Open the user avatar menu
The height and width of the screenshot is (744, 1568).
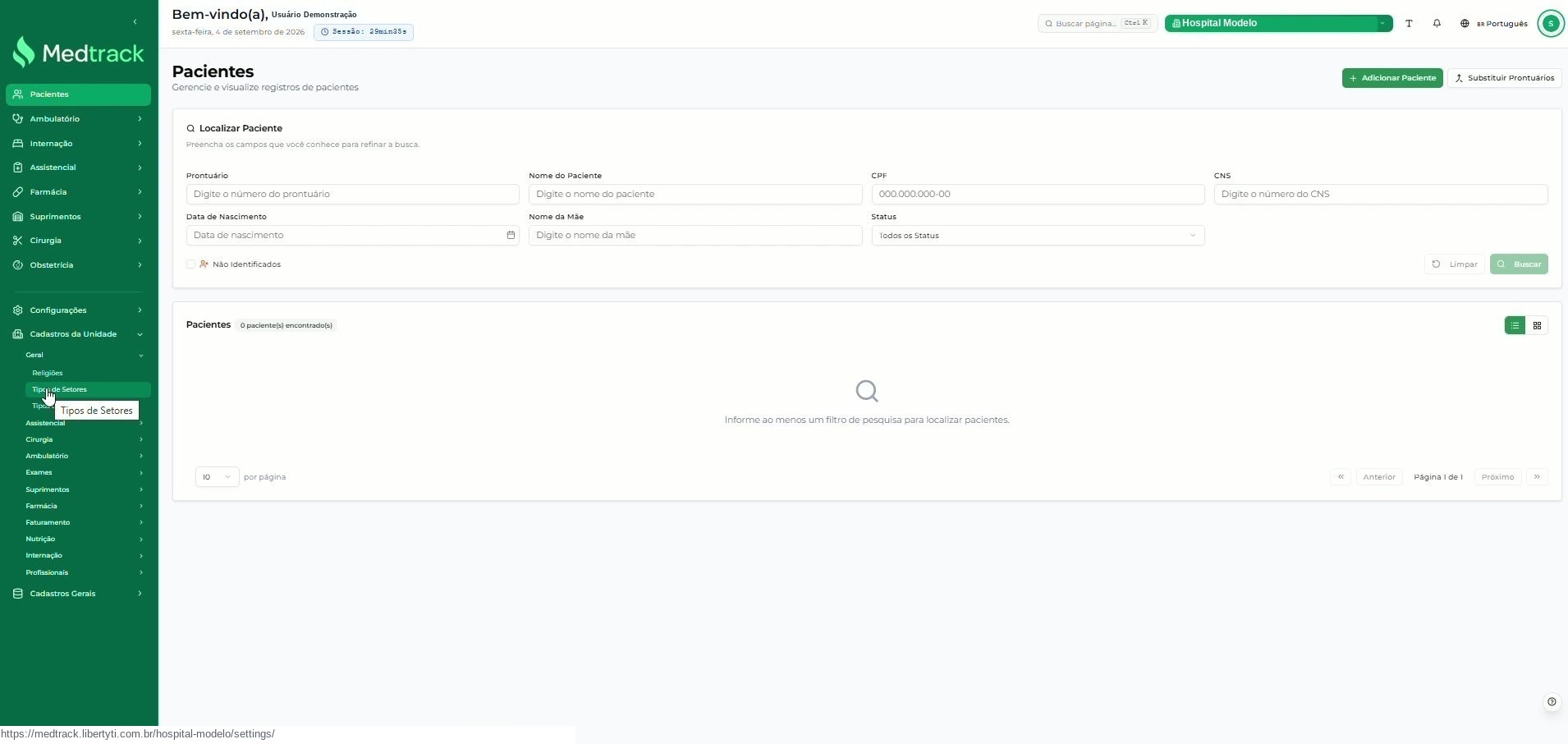tap(1550, 23)
